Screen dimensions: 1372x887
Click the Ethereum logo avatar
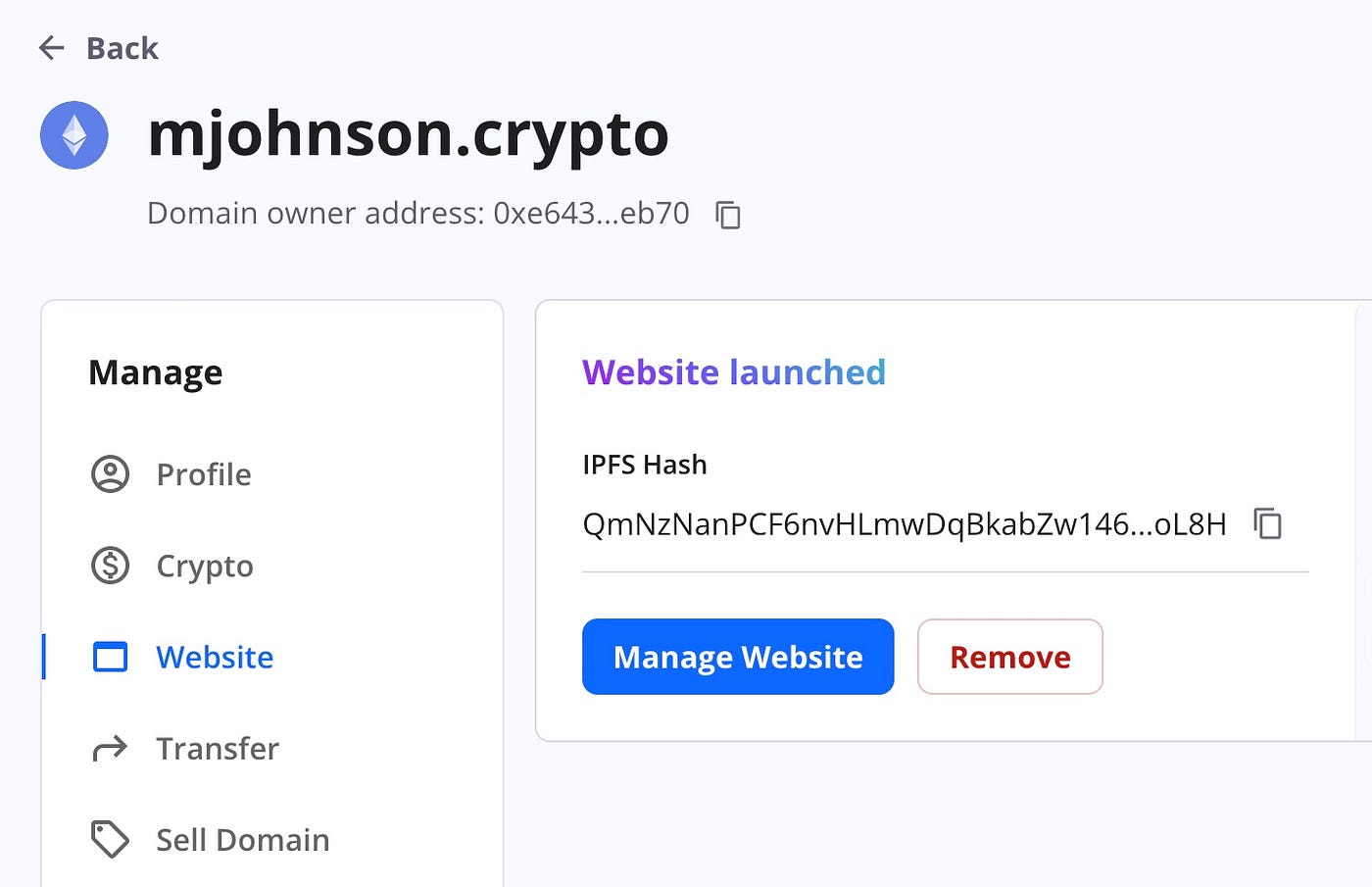73,135
